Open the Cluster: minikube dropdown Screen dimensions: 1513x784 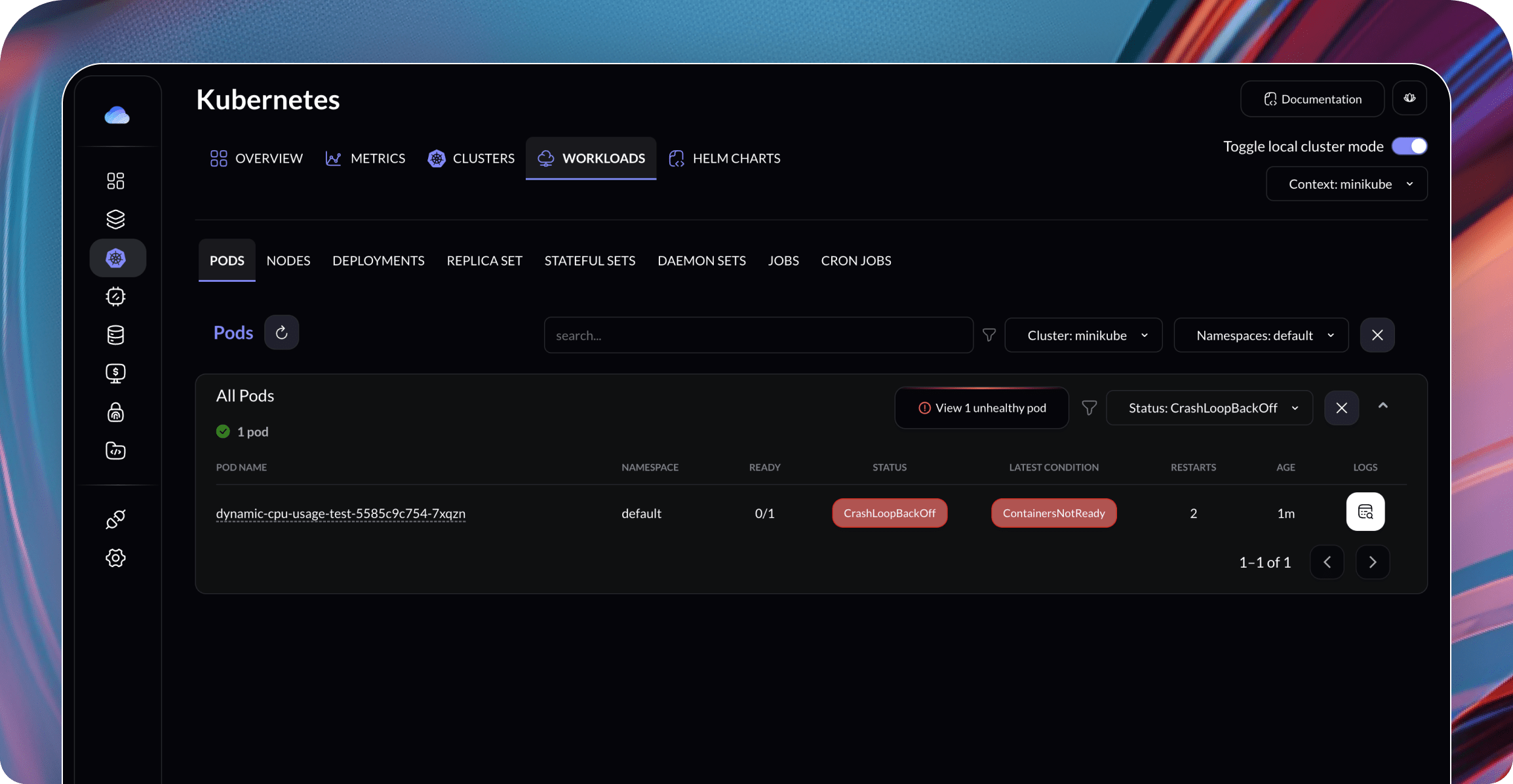pos(1084,336)
